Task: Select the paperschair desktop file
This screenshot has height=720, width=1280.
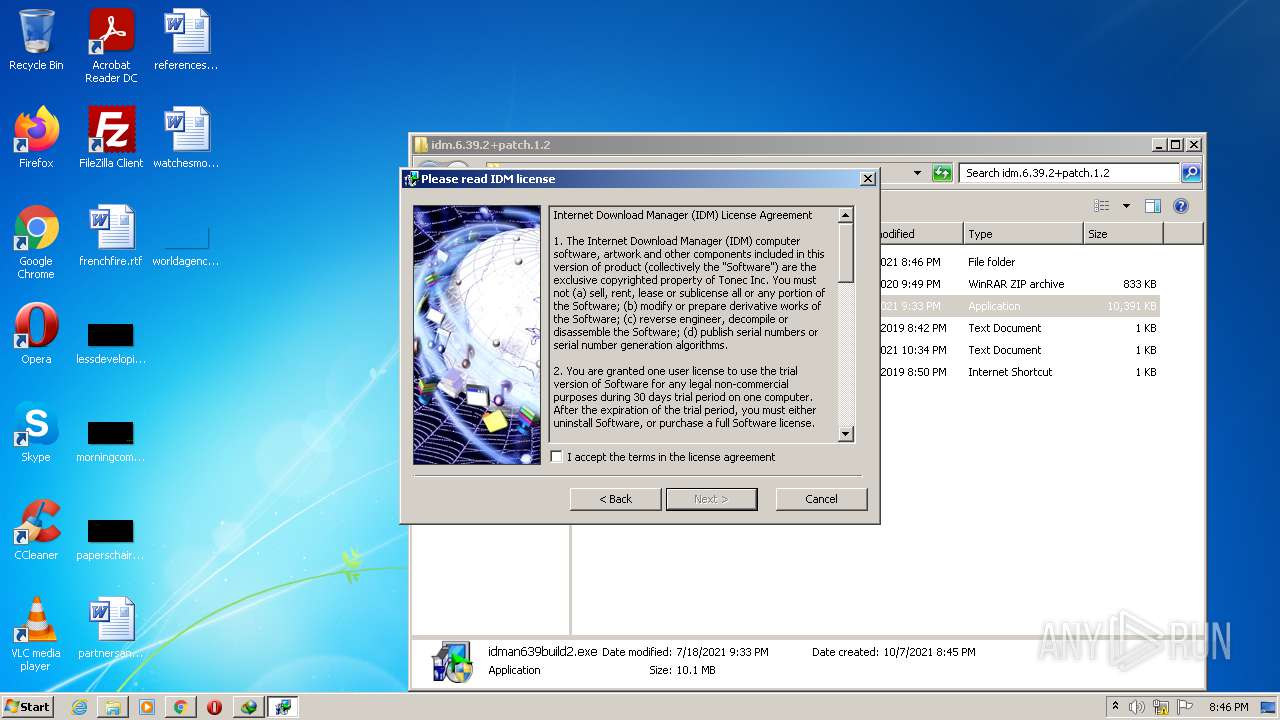Action: click(111, 539)
